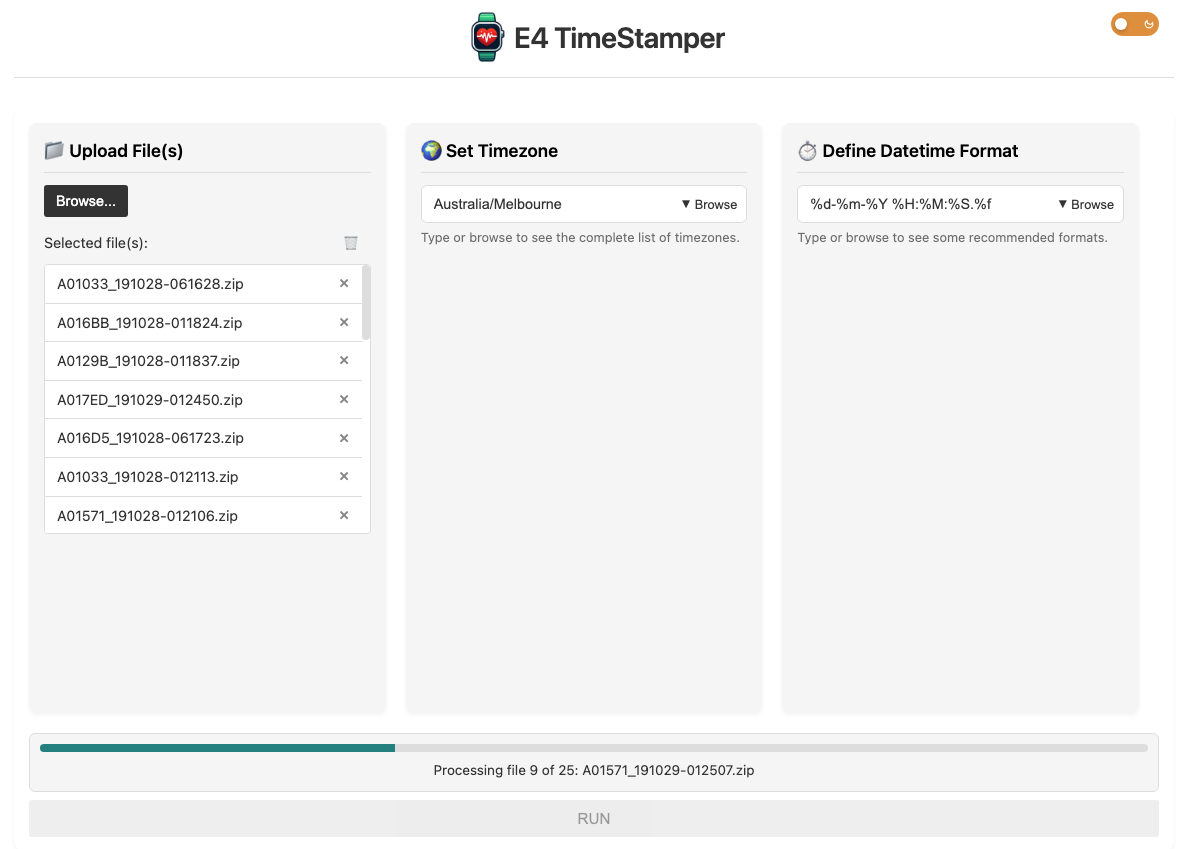Click the Define Datetime Format heading

pyautogui.click(x=920, y=151)
